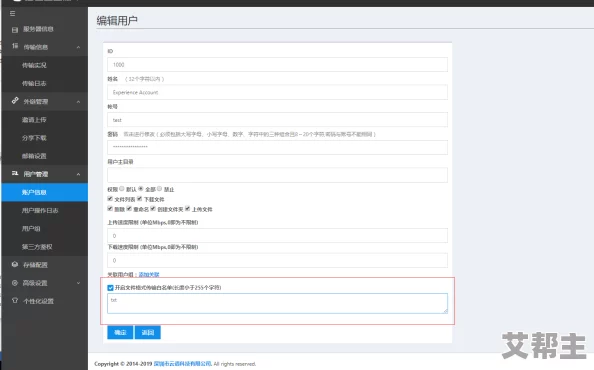The height and width of the screenshot is (370, 594).
Task: Select 账户信息 in the sidebar
Action: (45, 192)
